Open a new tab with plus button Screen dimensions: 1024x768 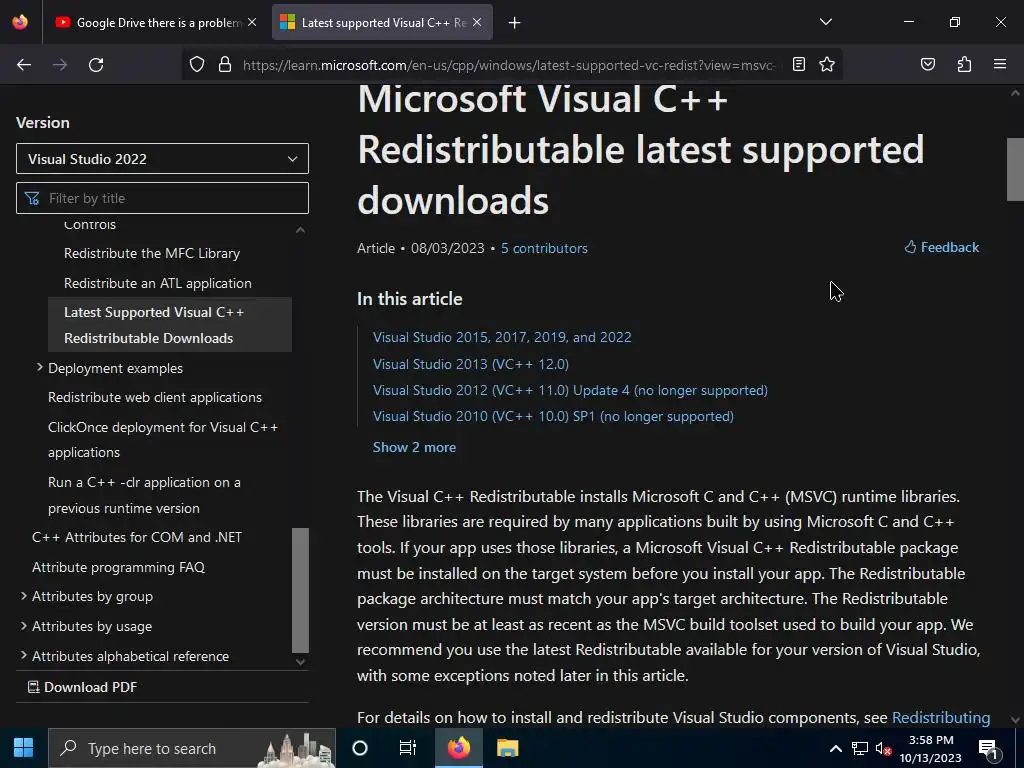click(515, 23)
